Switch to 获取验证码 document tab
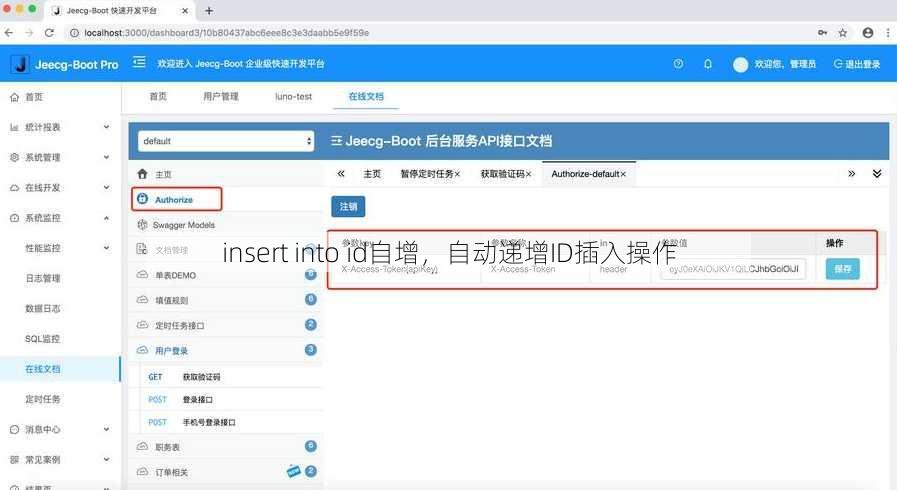The height and width of the screenshot is (490, 897). [x=502, y=174]
